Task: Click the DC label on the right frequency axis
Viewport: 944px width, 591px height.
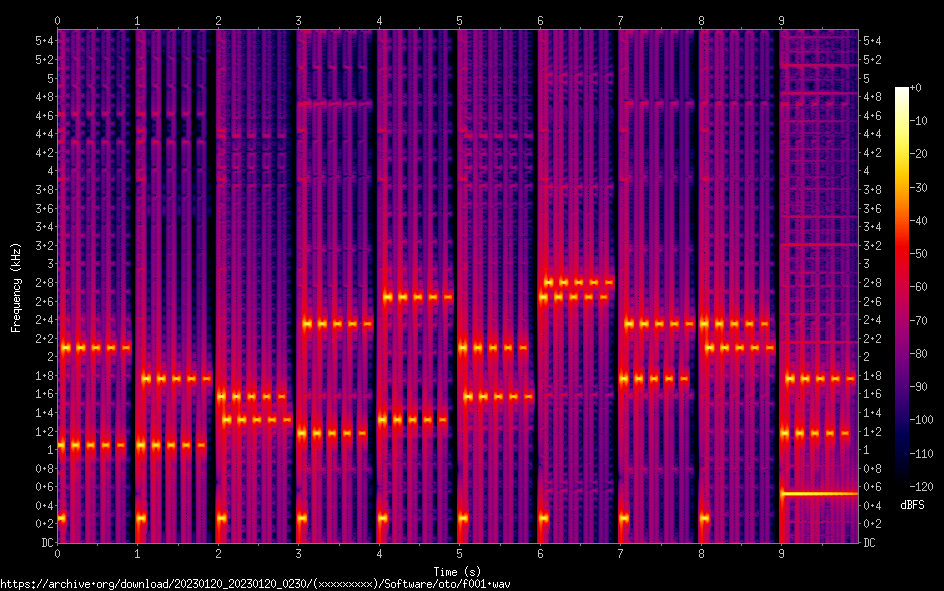Action: (x=870, y=543)
